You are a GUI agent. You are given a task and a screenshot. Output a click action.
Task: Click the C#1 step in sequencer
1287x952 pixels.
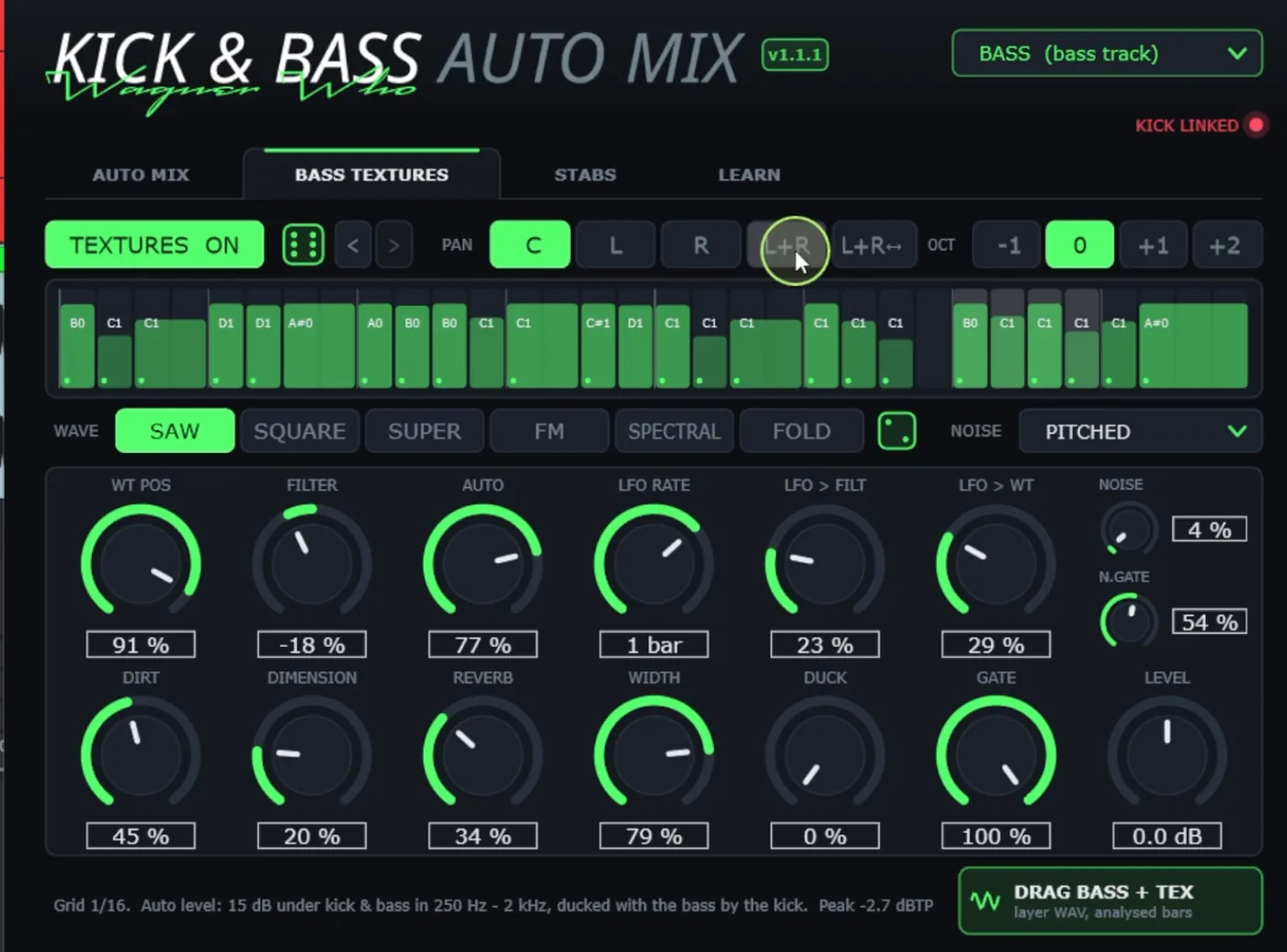click(x=598, y=346)
